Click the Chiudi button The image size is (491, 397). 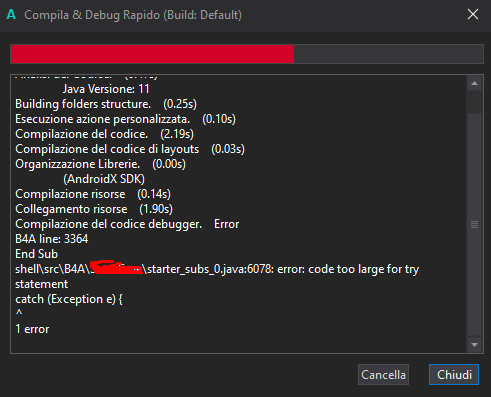coord(454,375)
